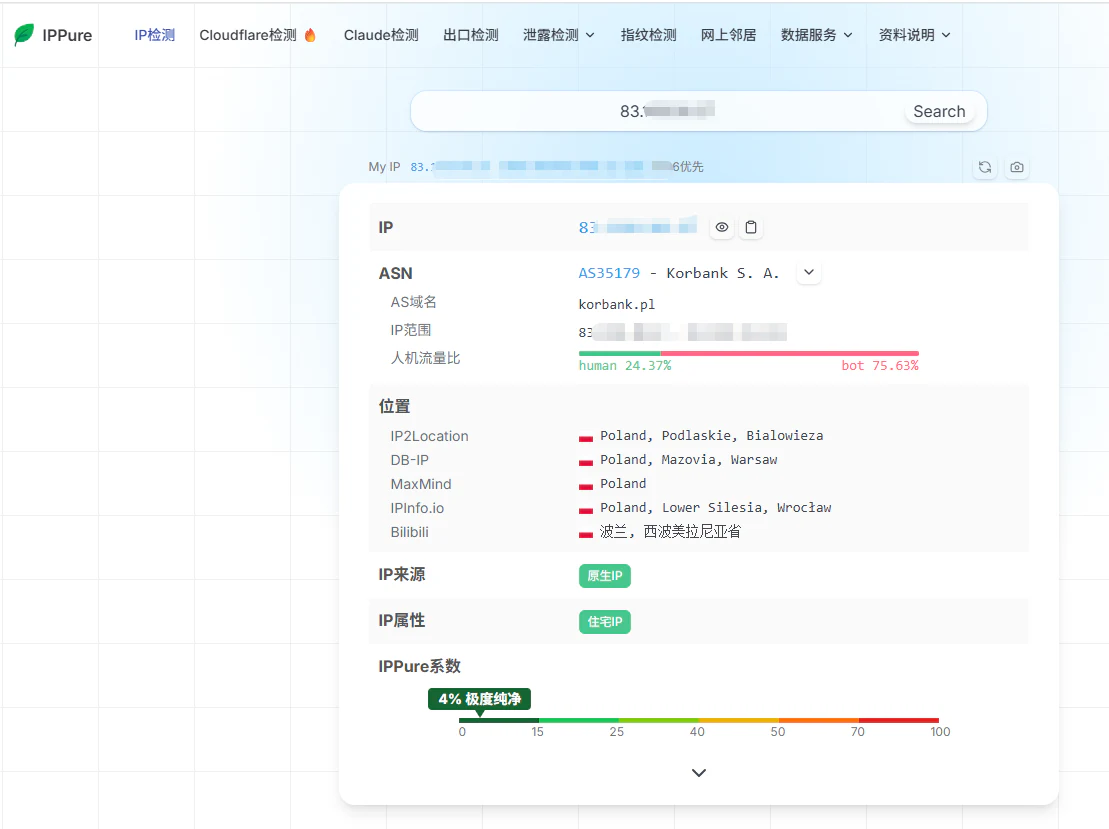1109x829 pixels.
Task: Select the IP检测 tab
Action: tap(155, 35)
